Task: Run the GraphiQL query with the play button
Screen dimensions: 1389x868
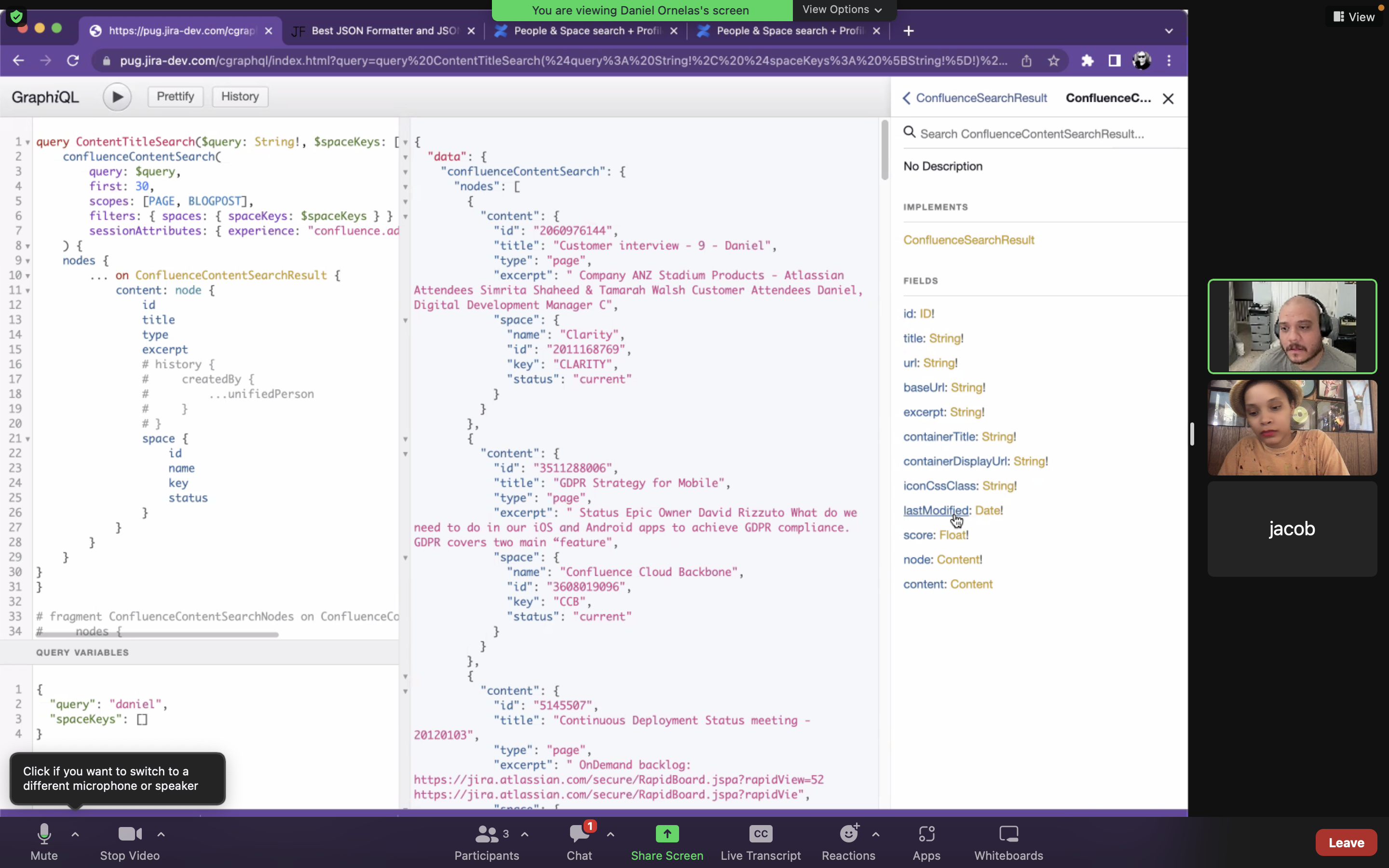Action: tap(117, 97)
